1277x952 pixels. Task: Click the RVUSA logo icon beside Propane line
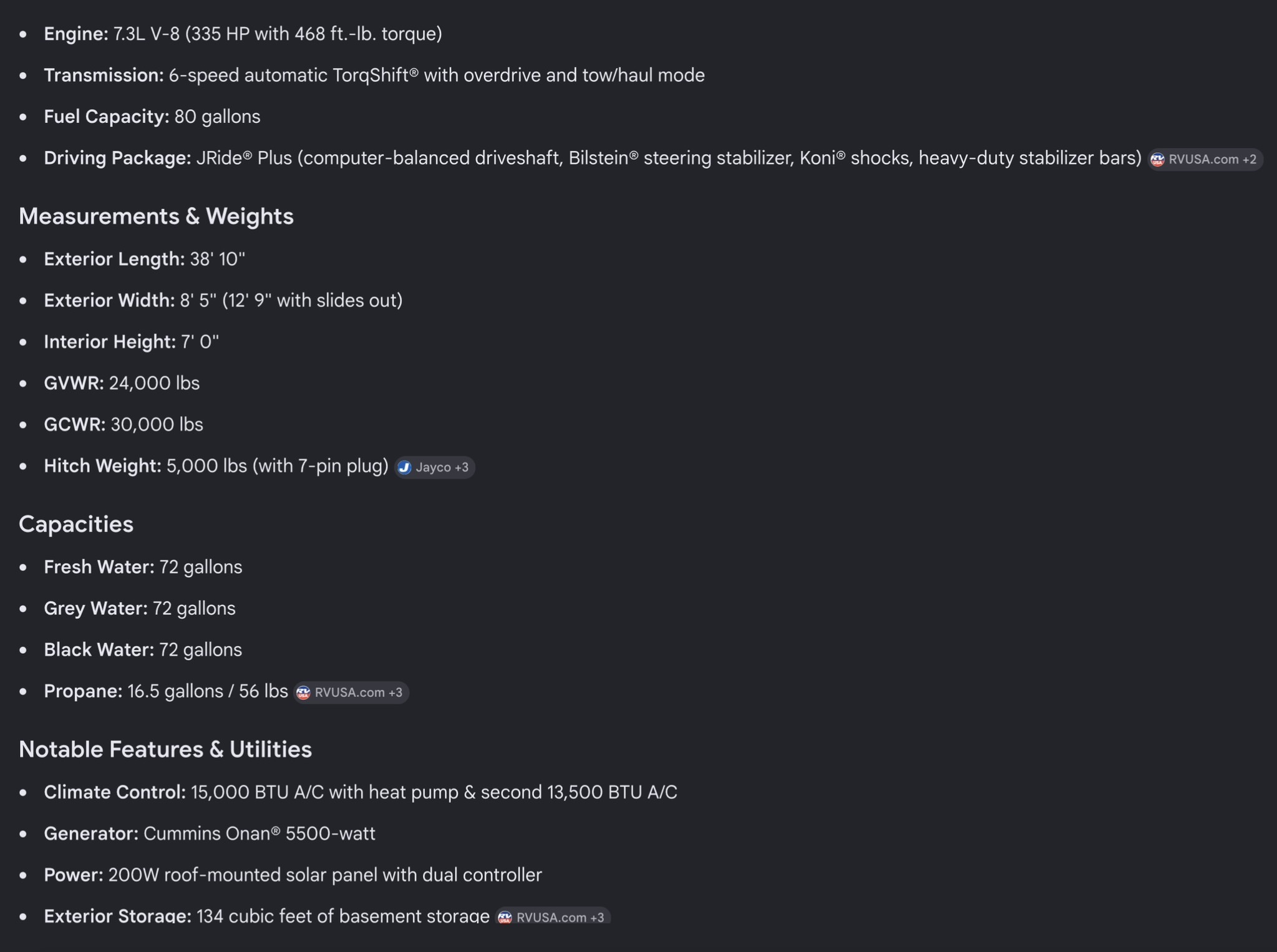[x=303, y=692]
